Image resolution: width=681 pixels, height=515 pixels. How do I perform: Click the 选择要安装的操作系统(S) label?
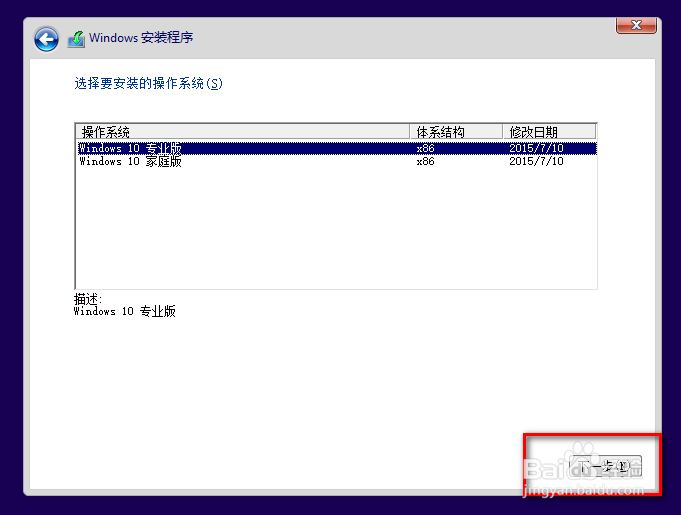click(149, 83)
